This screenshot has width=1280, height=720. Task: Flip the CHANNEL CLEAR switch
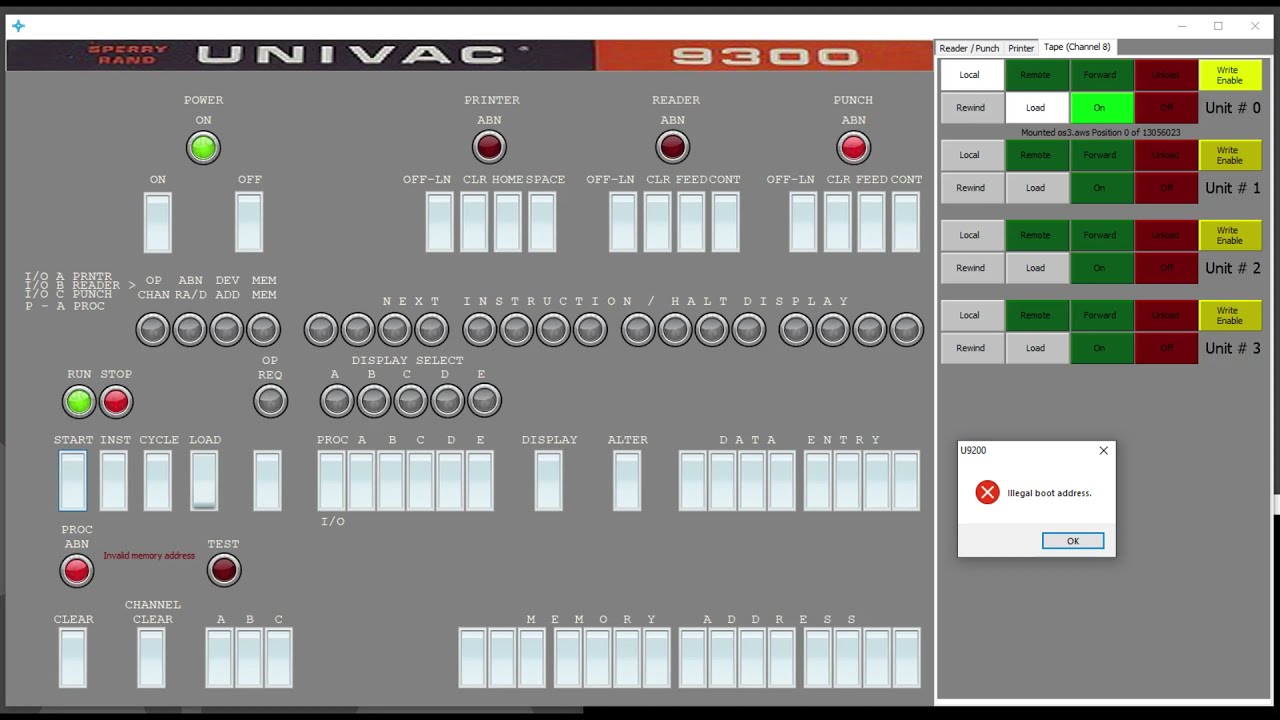pyautogui.click(x=151, y=658)
